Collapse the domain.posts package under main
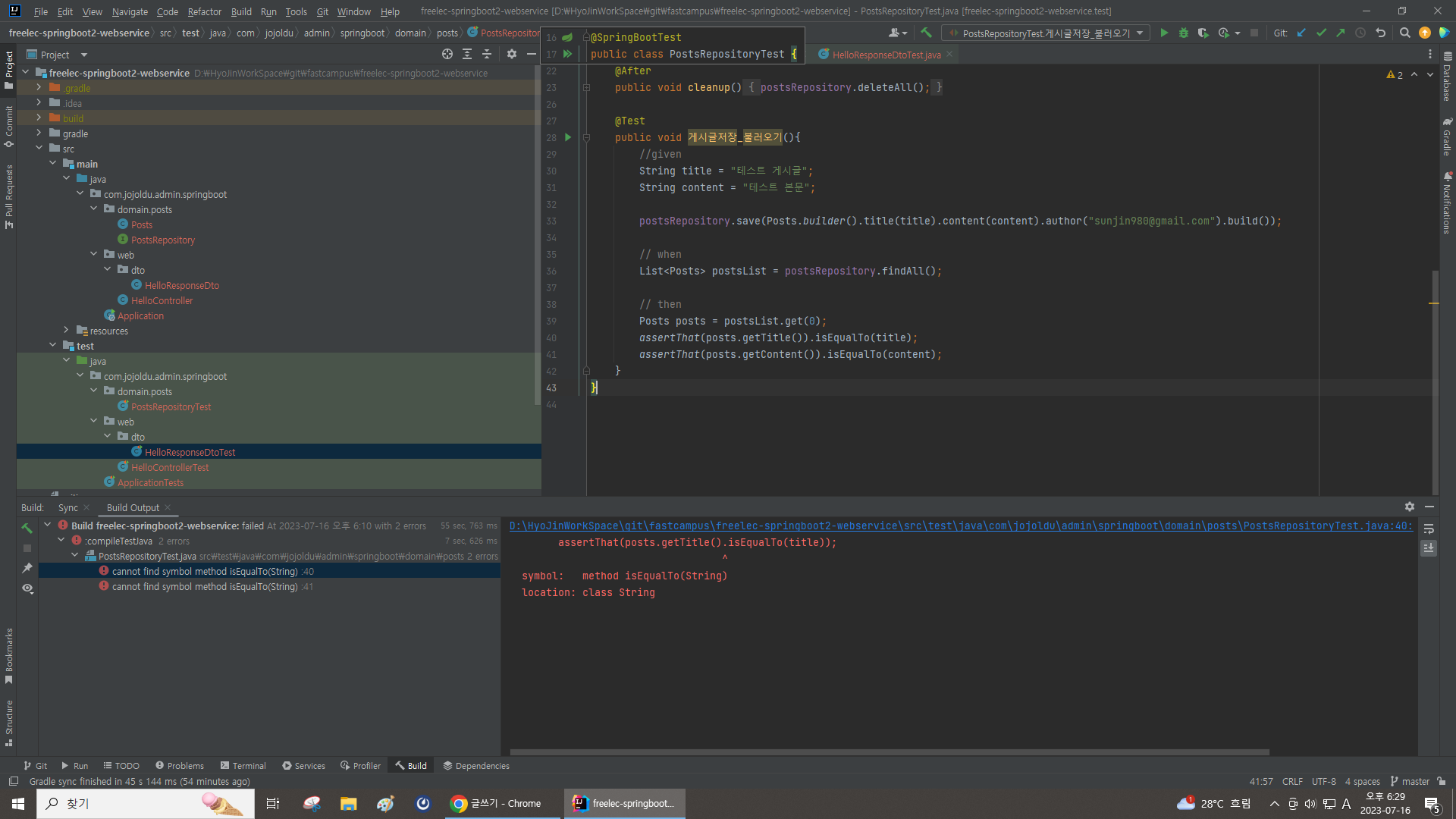This screenshot has height=819, width=1456. coord(94,209)
